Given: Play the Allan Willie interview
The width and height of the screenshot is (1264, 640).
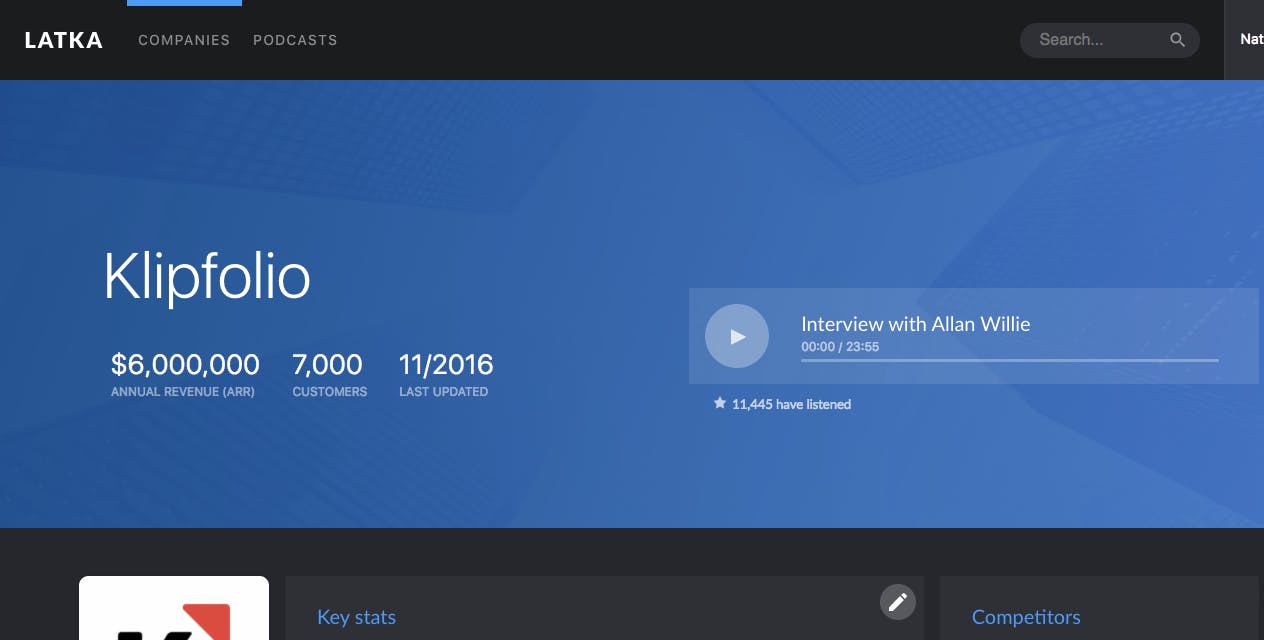Looking at the screenshot, I should [737, 336].
